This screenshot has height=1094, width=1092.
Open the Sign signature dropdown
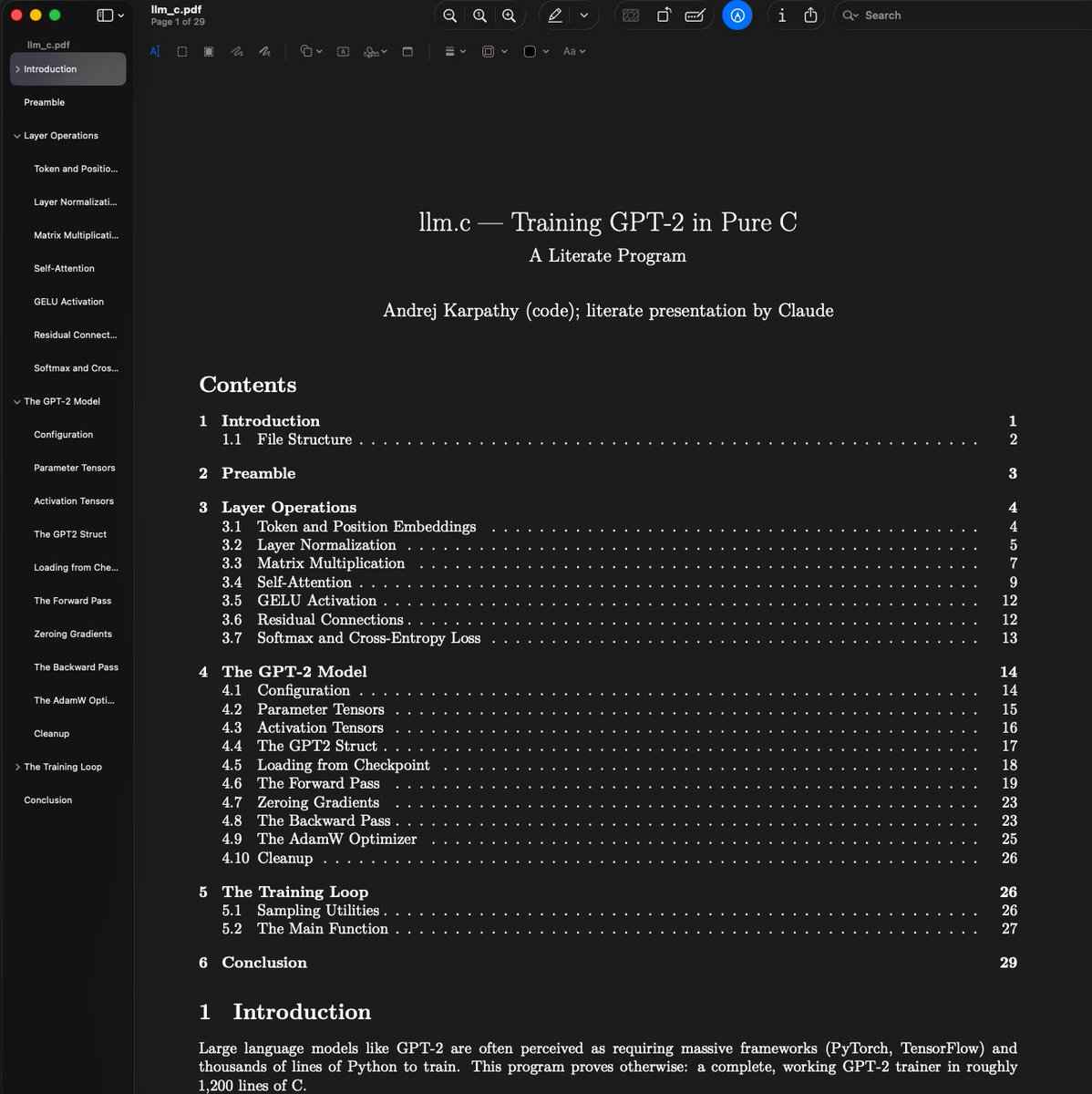coord(375,52)
